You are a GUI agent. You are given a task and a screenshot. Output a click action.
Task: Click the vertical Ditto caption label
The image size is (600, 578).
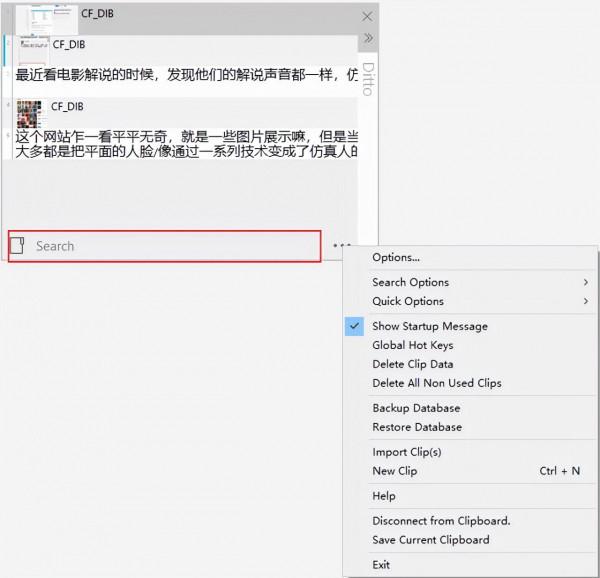coord(368,79)
